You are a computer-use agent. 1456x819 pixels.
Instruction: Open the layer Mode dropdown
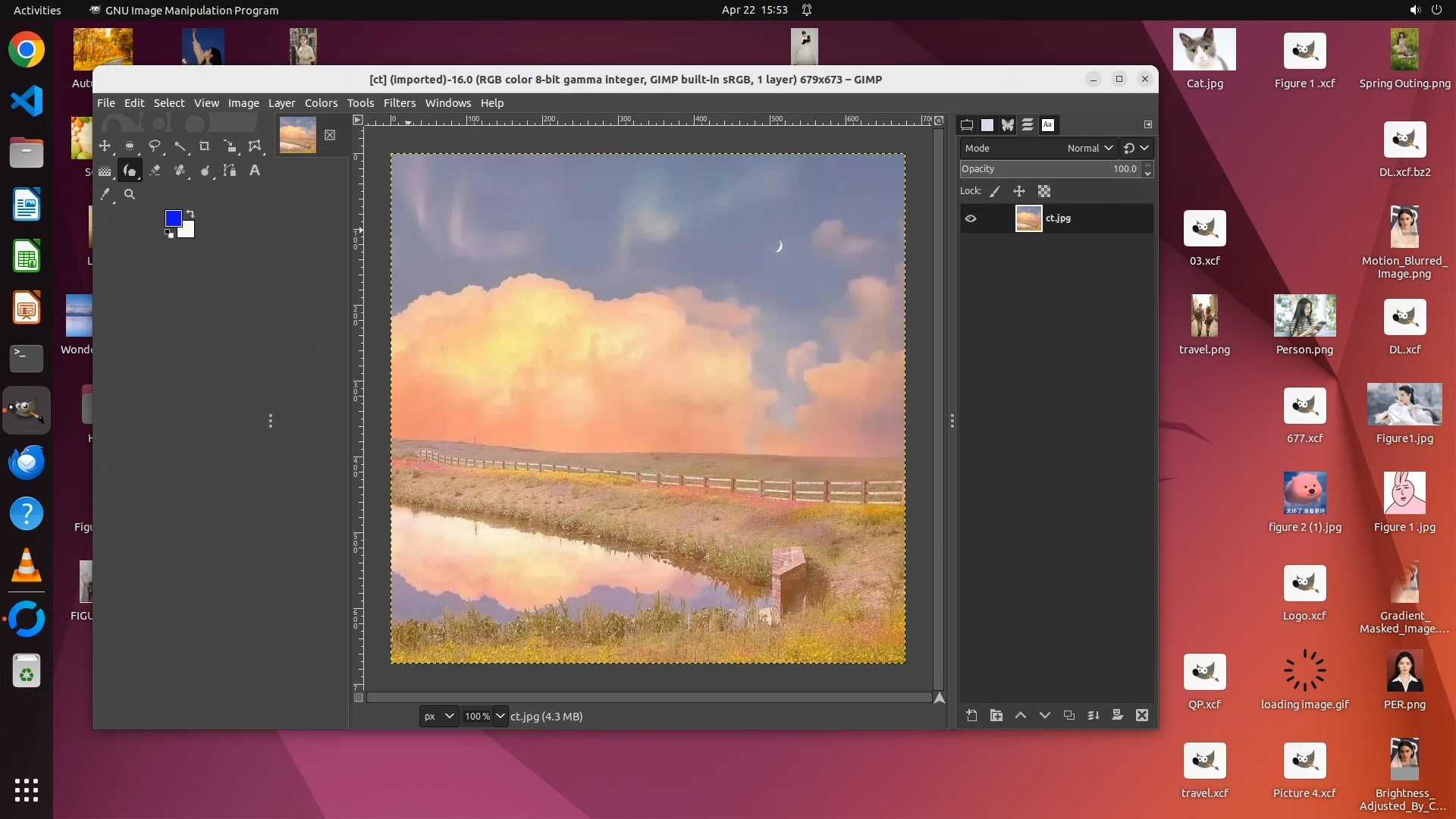click(x=1090, y=148)
